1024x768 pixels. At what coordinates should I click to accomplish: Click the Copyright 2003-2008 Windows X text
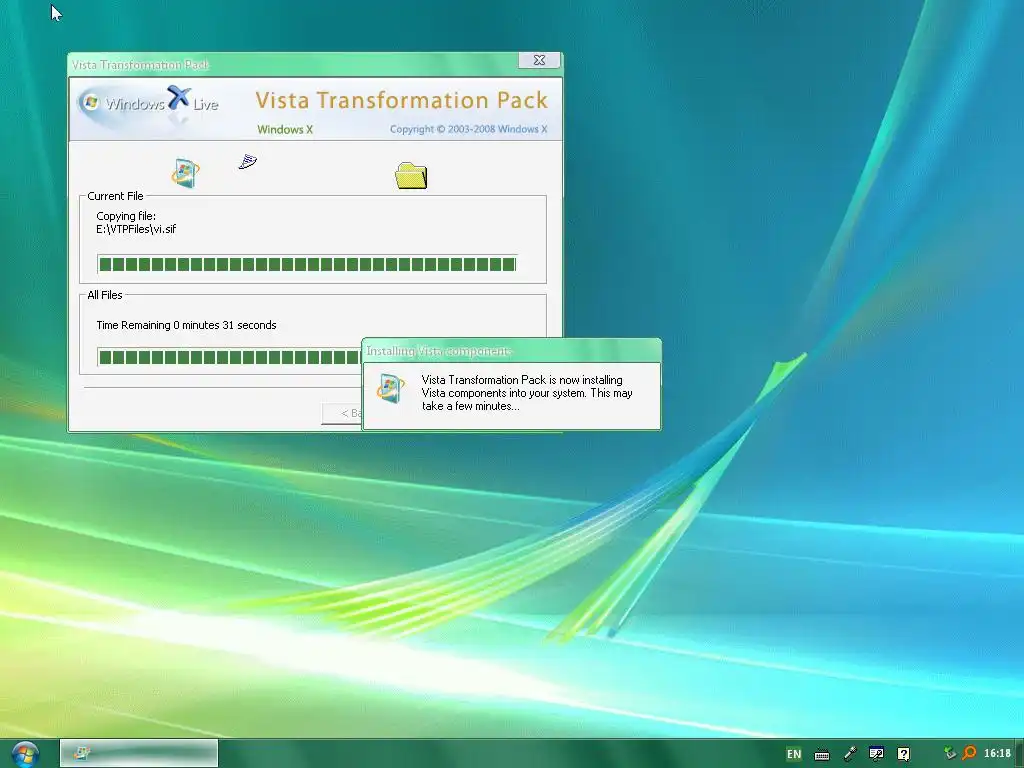coord(468,129)
